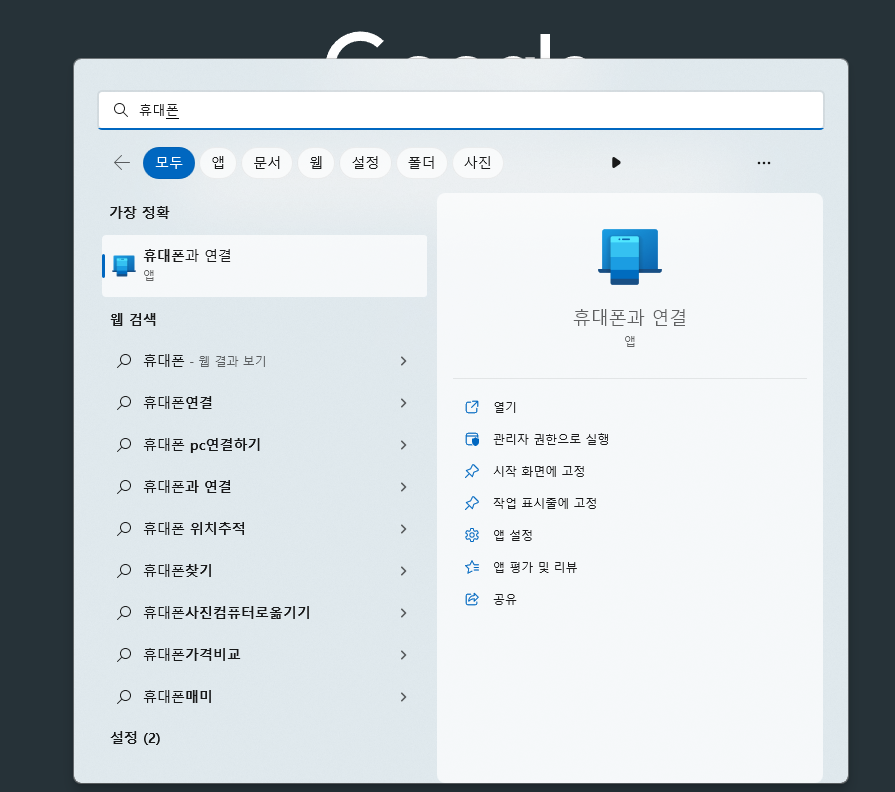895x792 pixels.
Task: Click the star icon beside 앱 평가 및 리뷰
Action: tap(471, 567)
